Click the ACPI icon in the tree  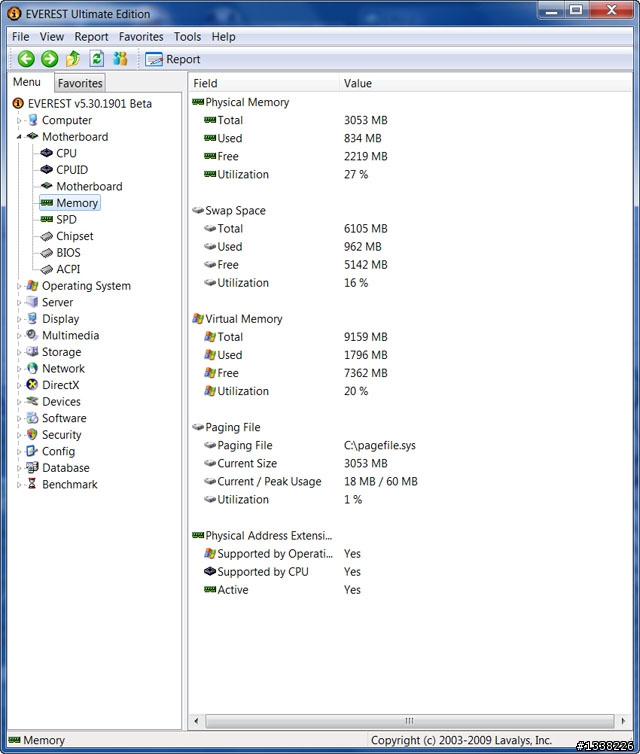coord(47,269)
